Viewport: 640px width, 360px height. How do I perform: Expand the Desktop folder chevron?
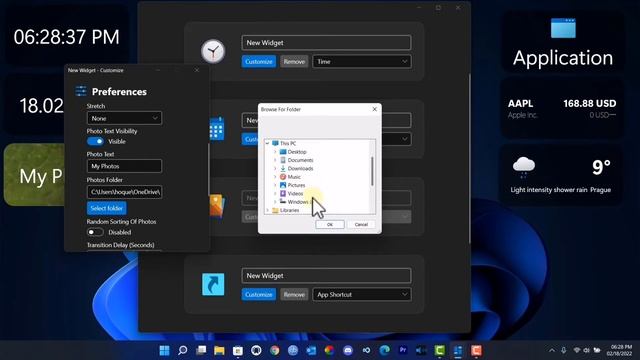pyautogui.click(x=275, y=151)
